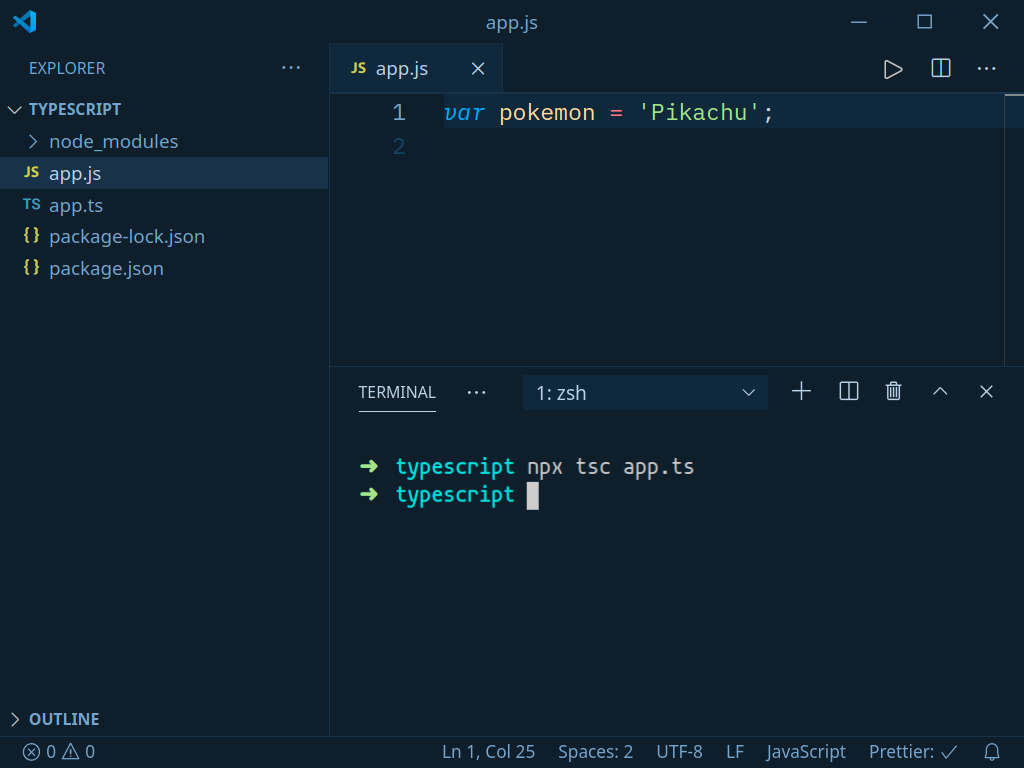Split the terminal
The image size is (1024, 768).
pos(848,391)
